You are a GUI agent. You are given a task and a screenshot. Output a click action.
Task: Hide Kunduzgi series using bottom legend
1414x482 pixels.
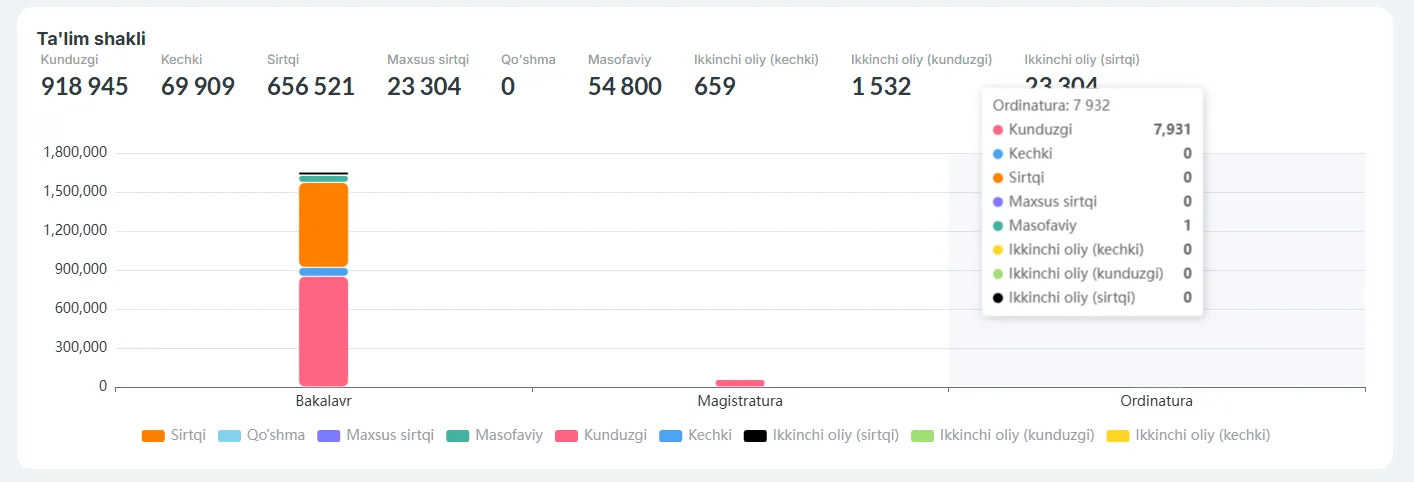(601, 435)
